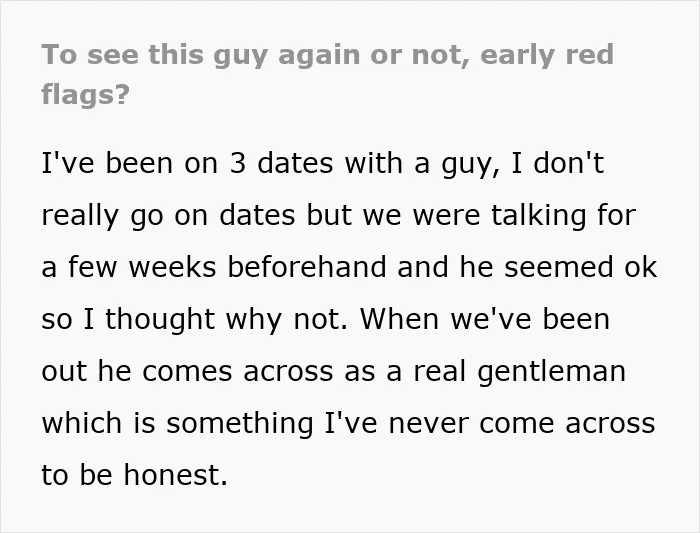The image size is (700, 533).
Task: Click the words 'real gentleman'
Action: (519, 372)
